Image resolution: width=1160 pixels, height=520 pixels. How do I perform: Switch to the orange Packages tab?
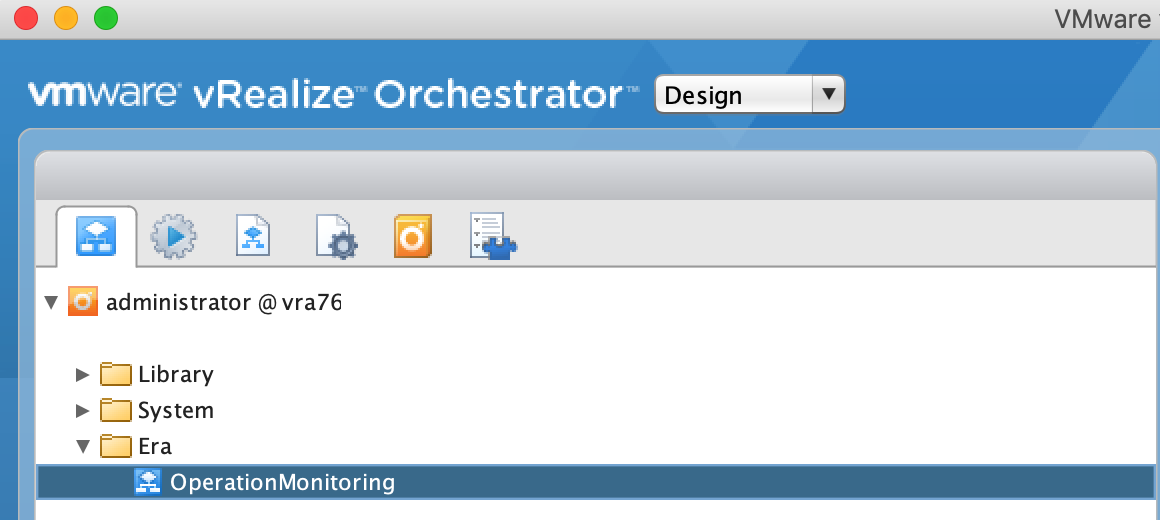point(413,236)
